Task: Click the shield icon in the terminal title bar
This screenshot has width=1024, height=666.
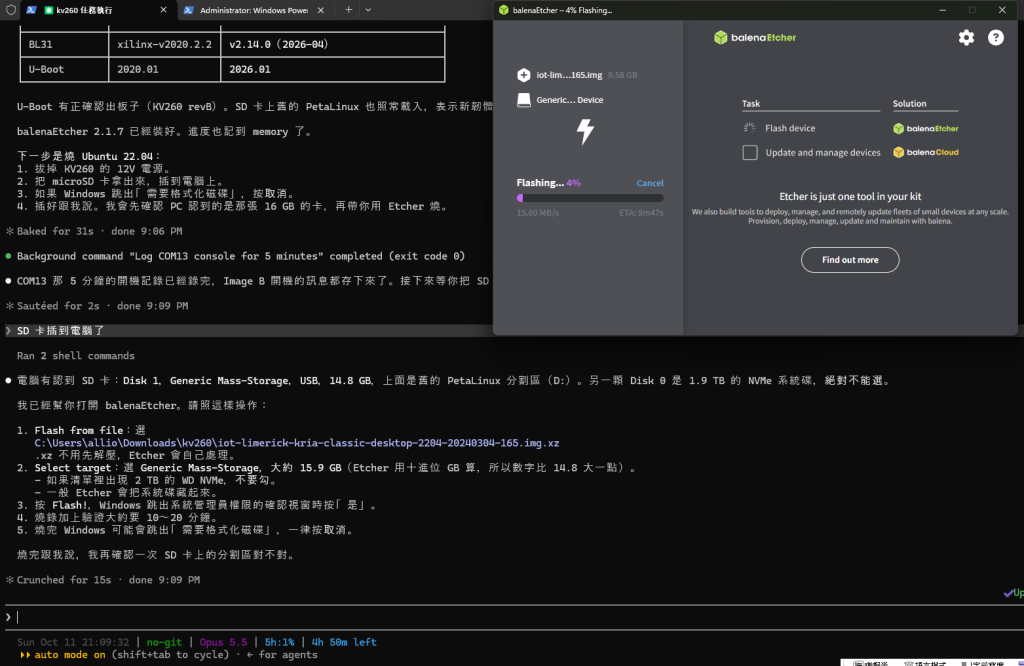Action: click(10, 10)
